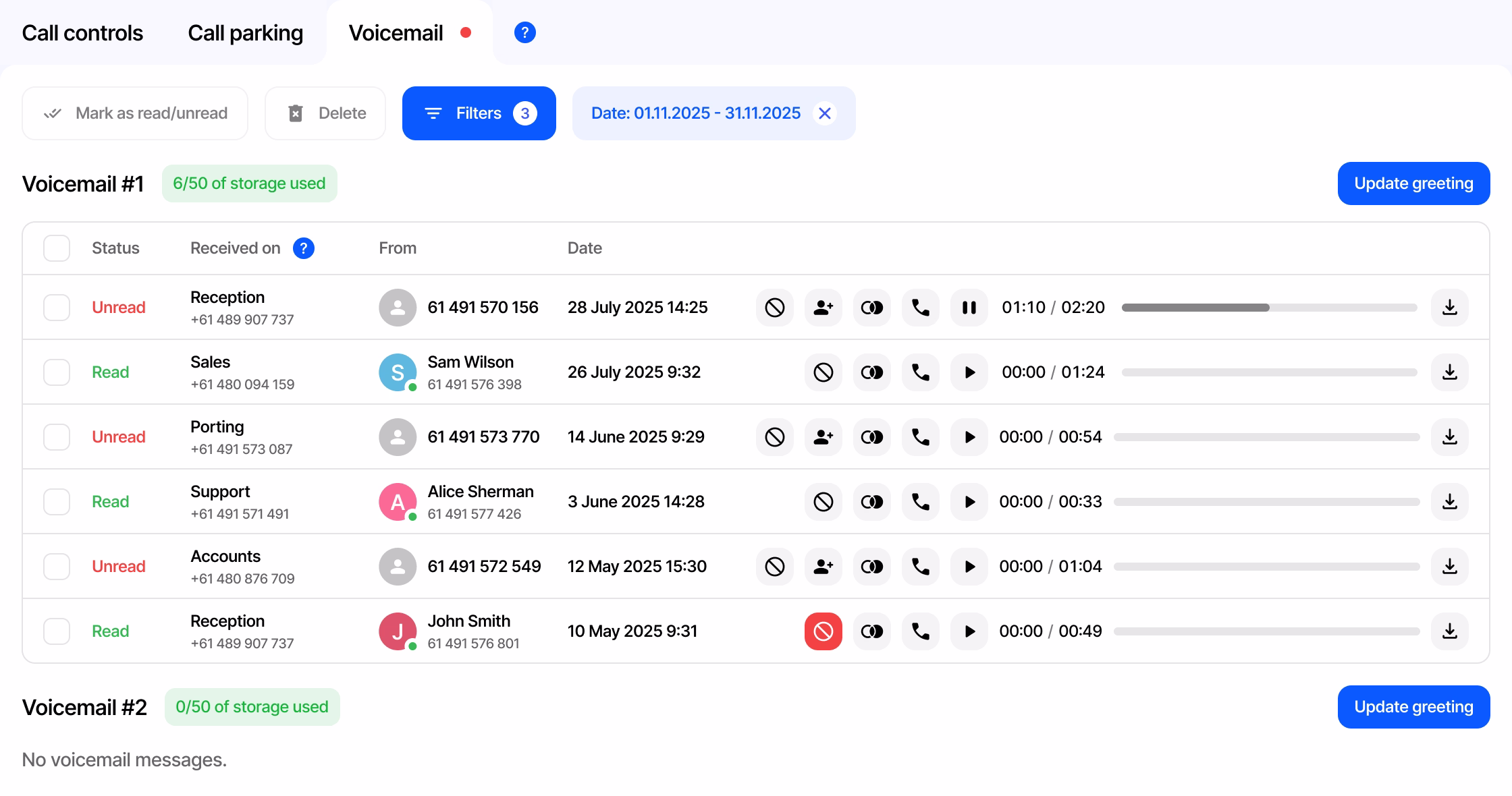This screenshot has width=1512, height=796.
Task: Play the Porting voicemail from 14 June
Action: click(969, 437)
